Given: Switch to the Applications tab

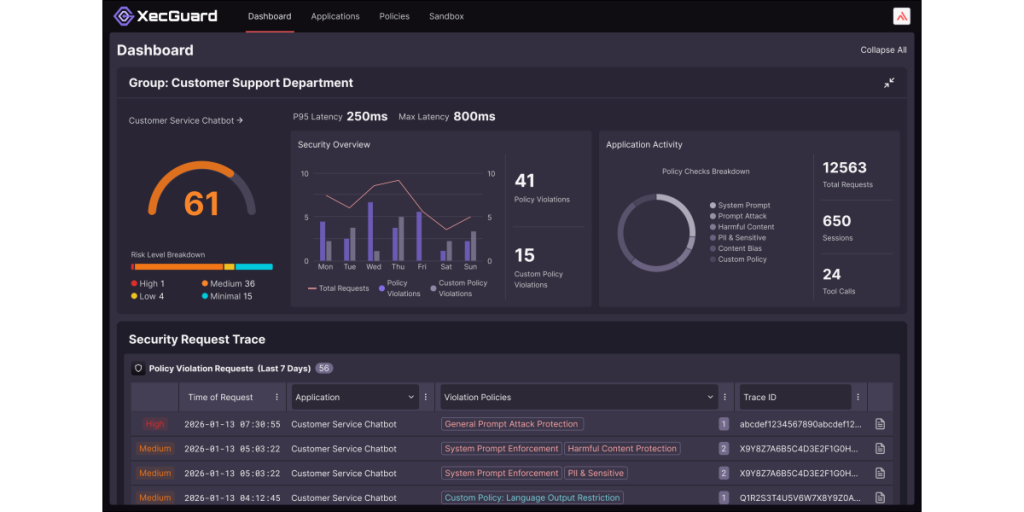Looking at the screenshot, I should tap(335, 16).
